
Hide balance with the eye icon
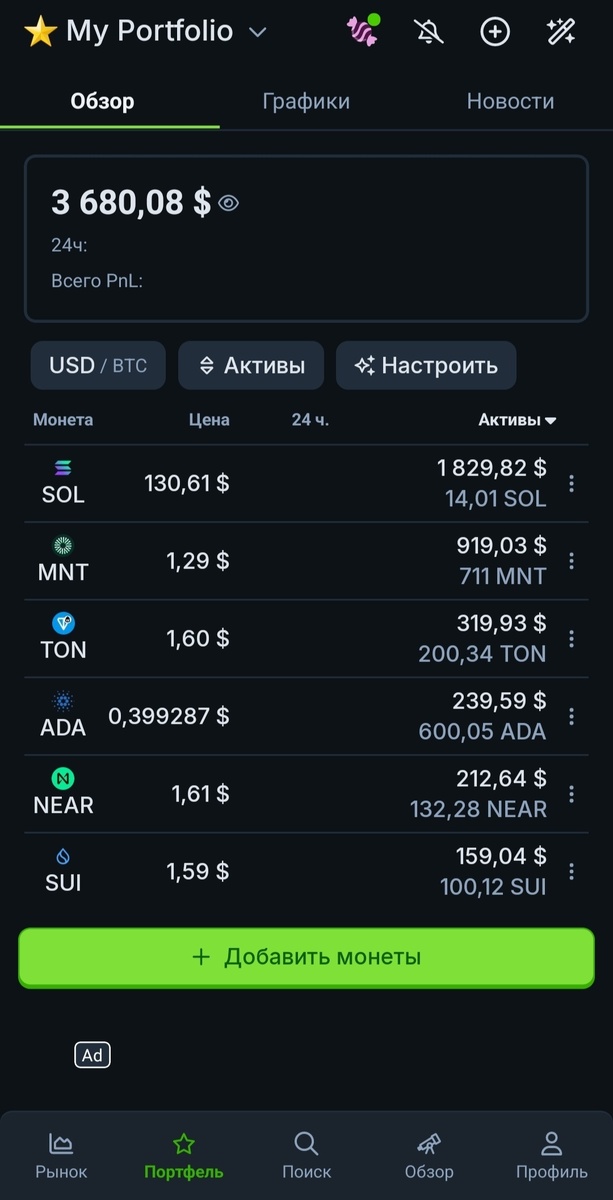pos(229,203)
